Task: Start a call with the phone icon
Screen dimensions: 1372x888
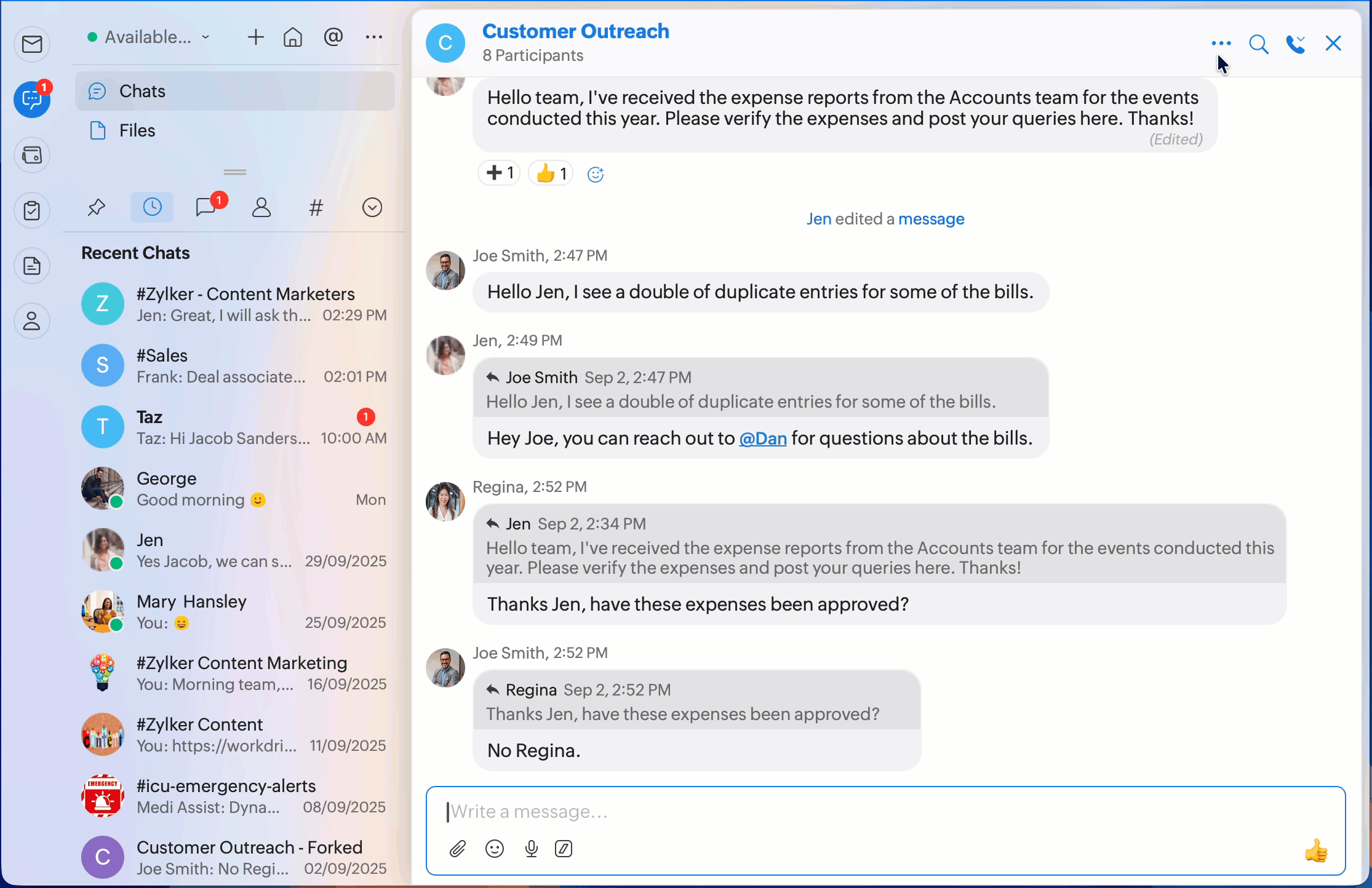Action: click(x=1293, y=44)
